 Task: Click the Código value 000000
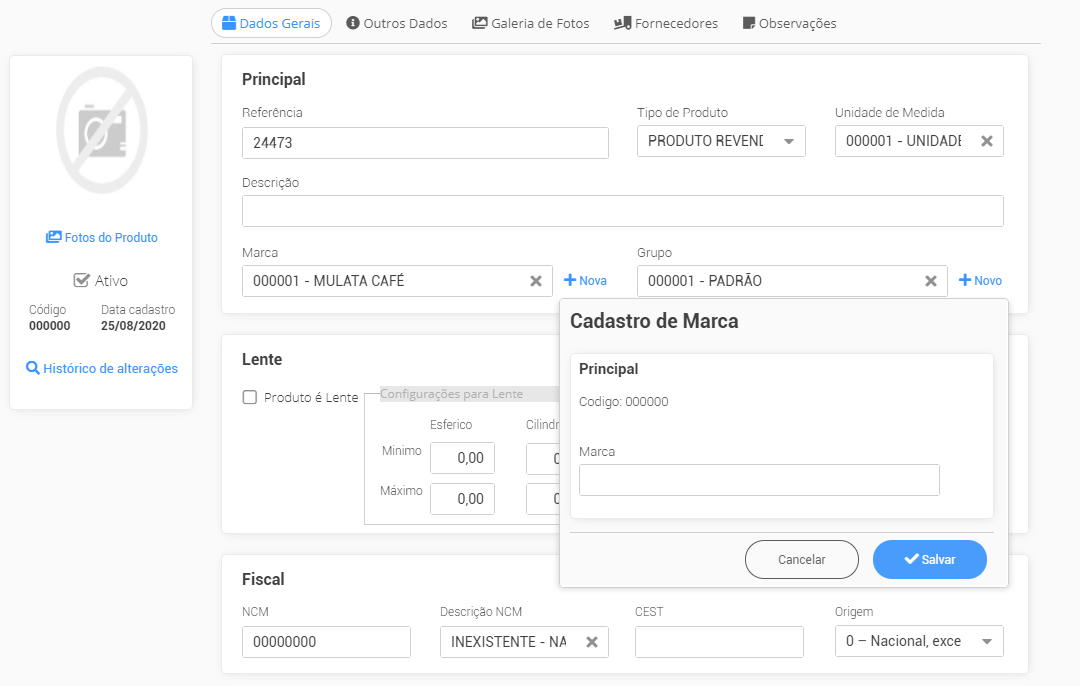point(50,326)
